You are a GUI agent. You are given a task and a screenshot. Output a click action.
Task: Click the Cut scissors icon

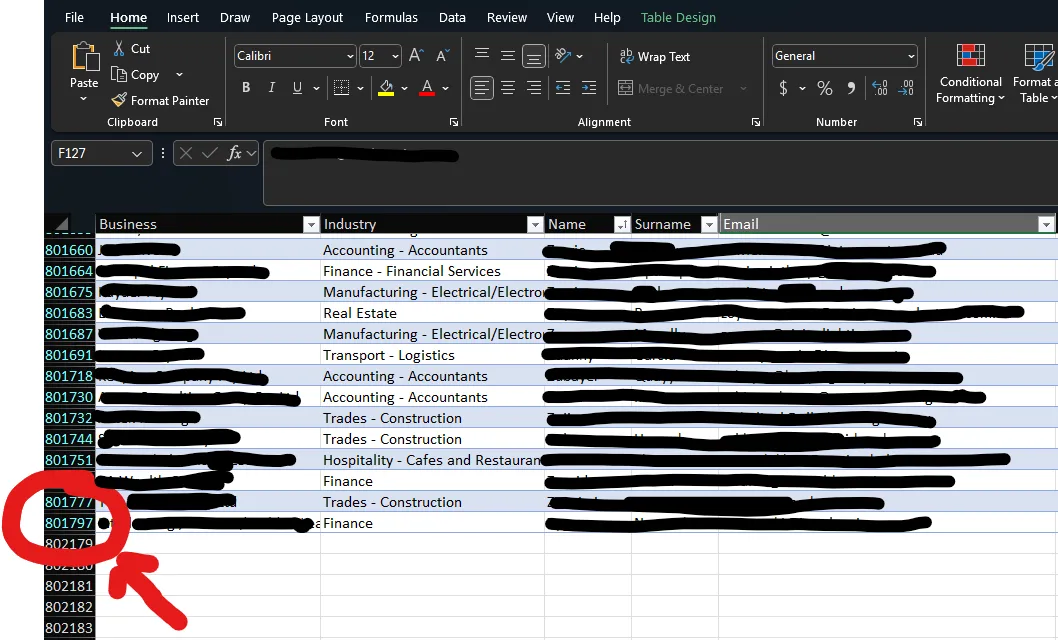(119, 49)
